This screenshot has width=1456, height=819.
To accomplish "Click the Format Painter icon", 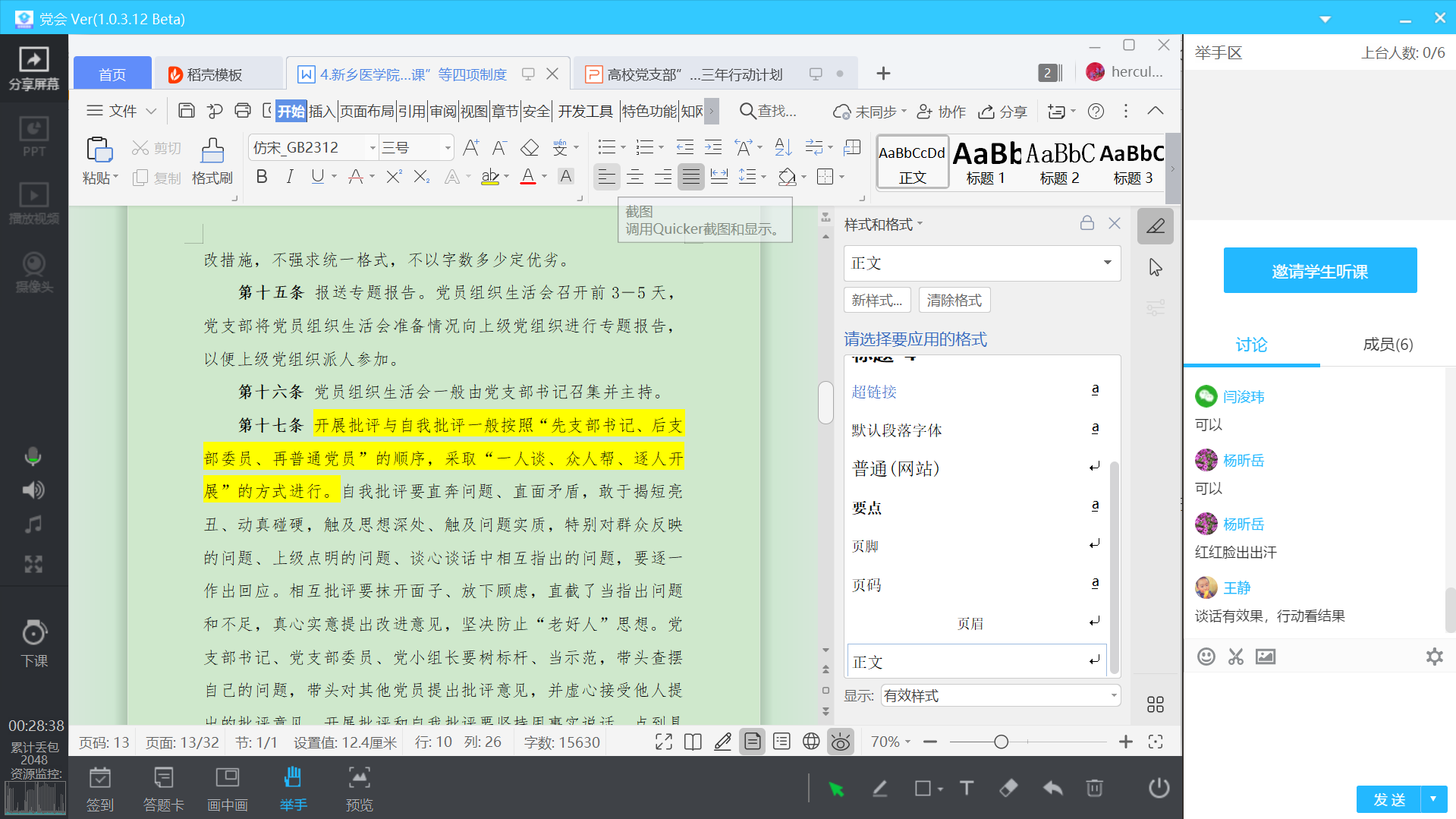I will point(212,151).
